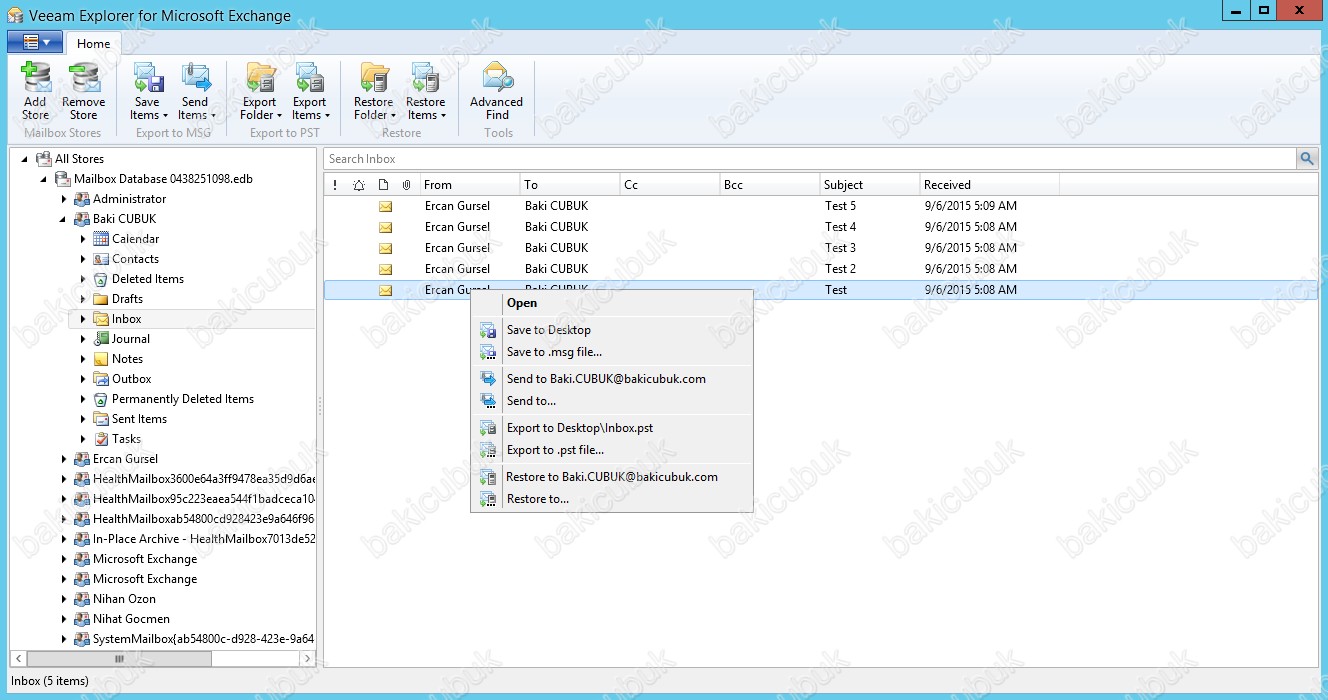
Task: Select the Tasks folder
Action: point(126,439)
